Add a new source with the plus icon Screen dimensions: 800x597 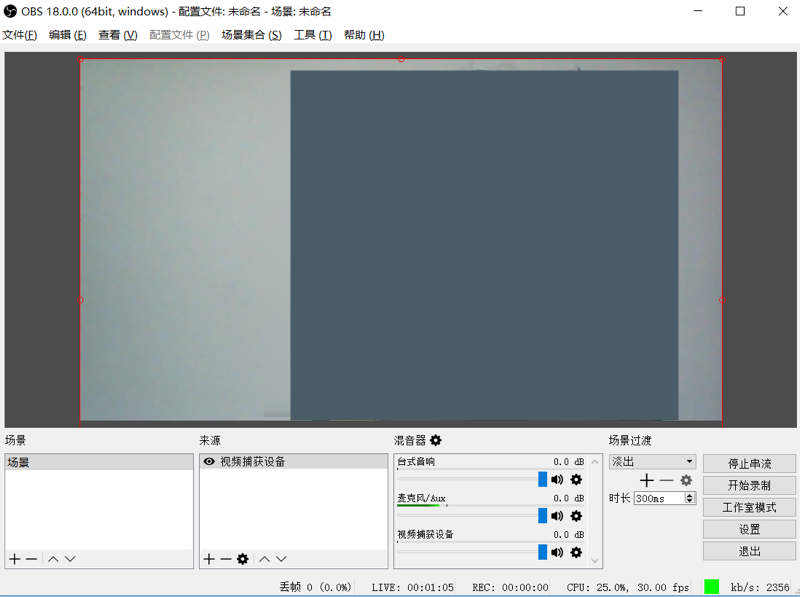(x=209, y=559)
